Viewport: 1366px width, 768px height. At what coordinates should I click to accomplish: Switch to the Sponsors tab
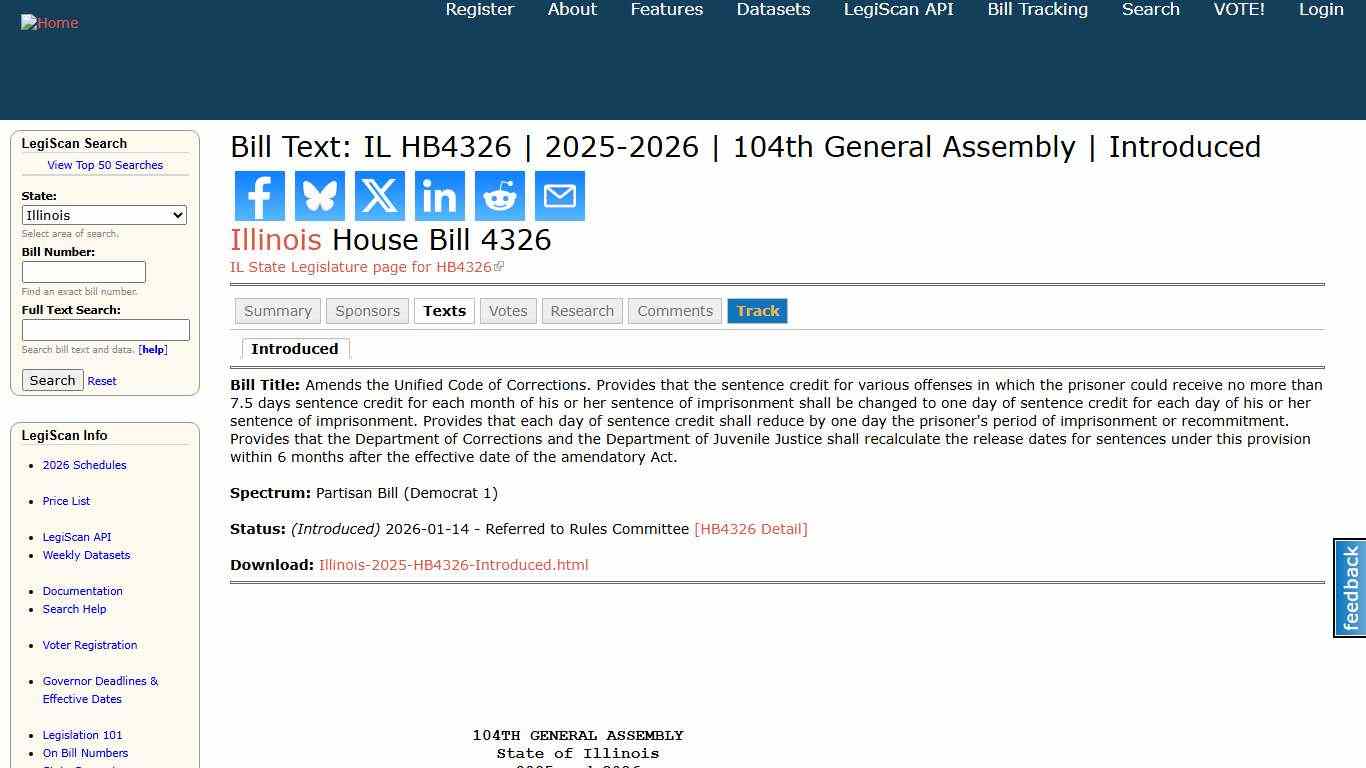click(x=367, y=311)
